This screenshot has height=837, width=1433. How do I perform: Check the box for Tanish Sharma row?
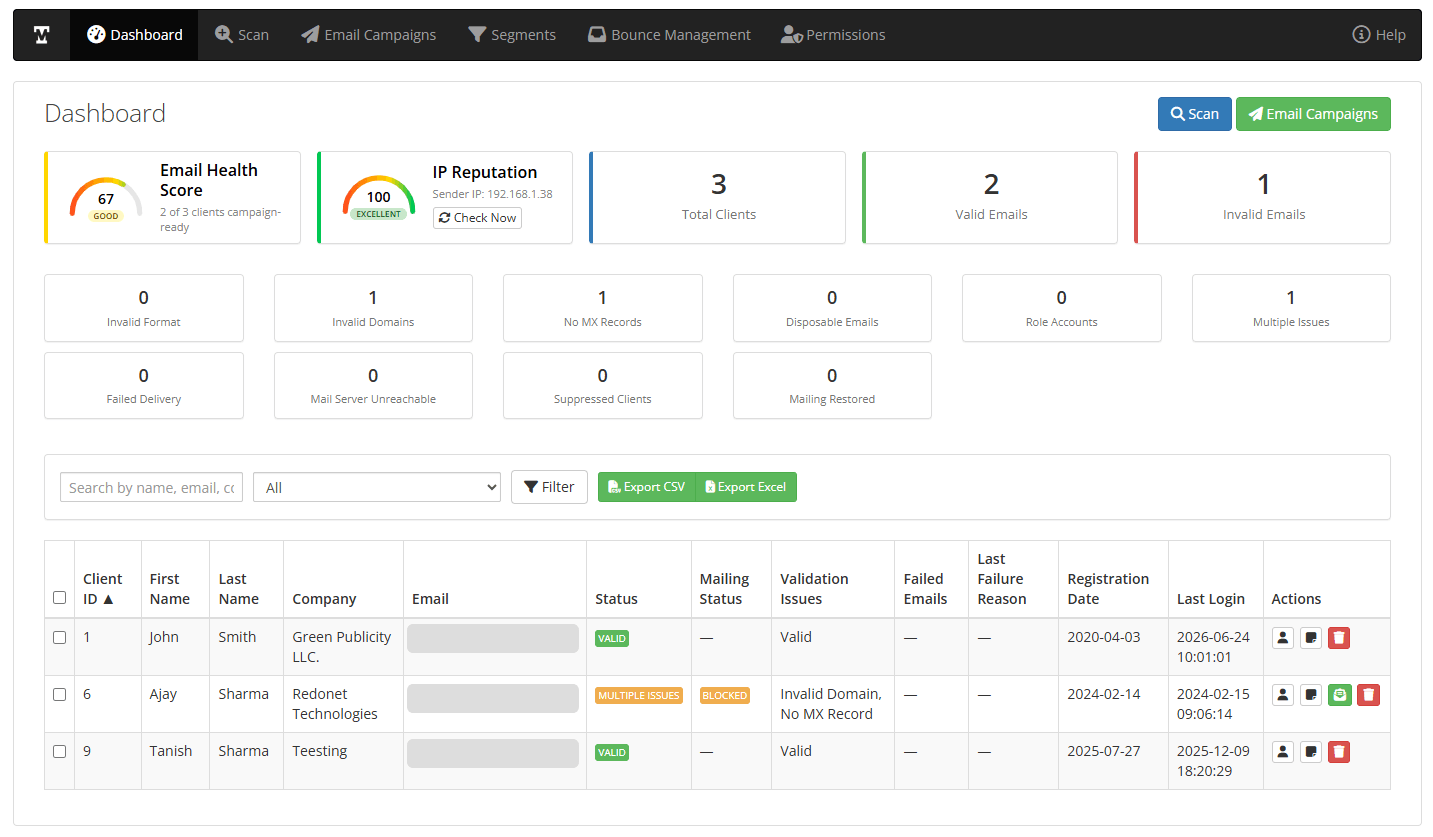[59, 751]
